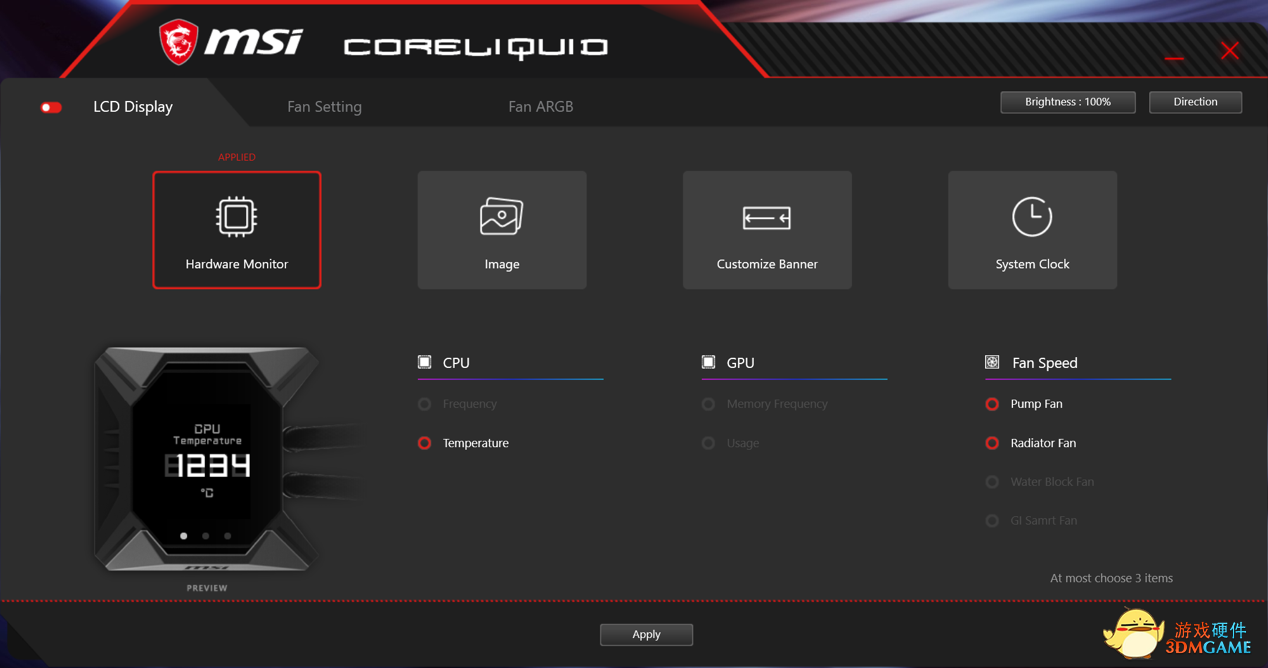Toggle the LCD Display on/off switch

click(51, 107)
